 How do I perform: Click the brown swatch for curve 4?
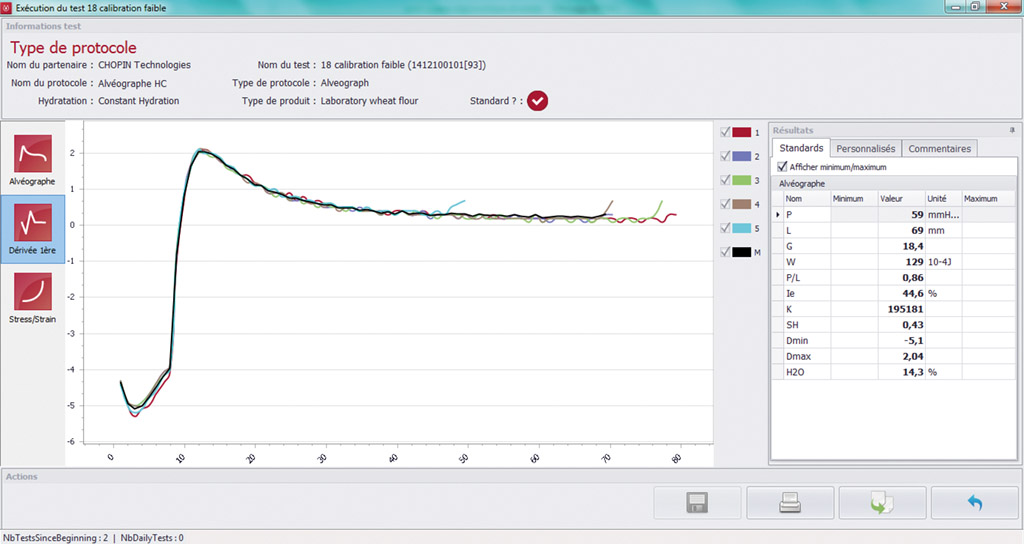741,204
